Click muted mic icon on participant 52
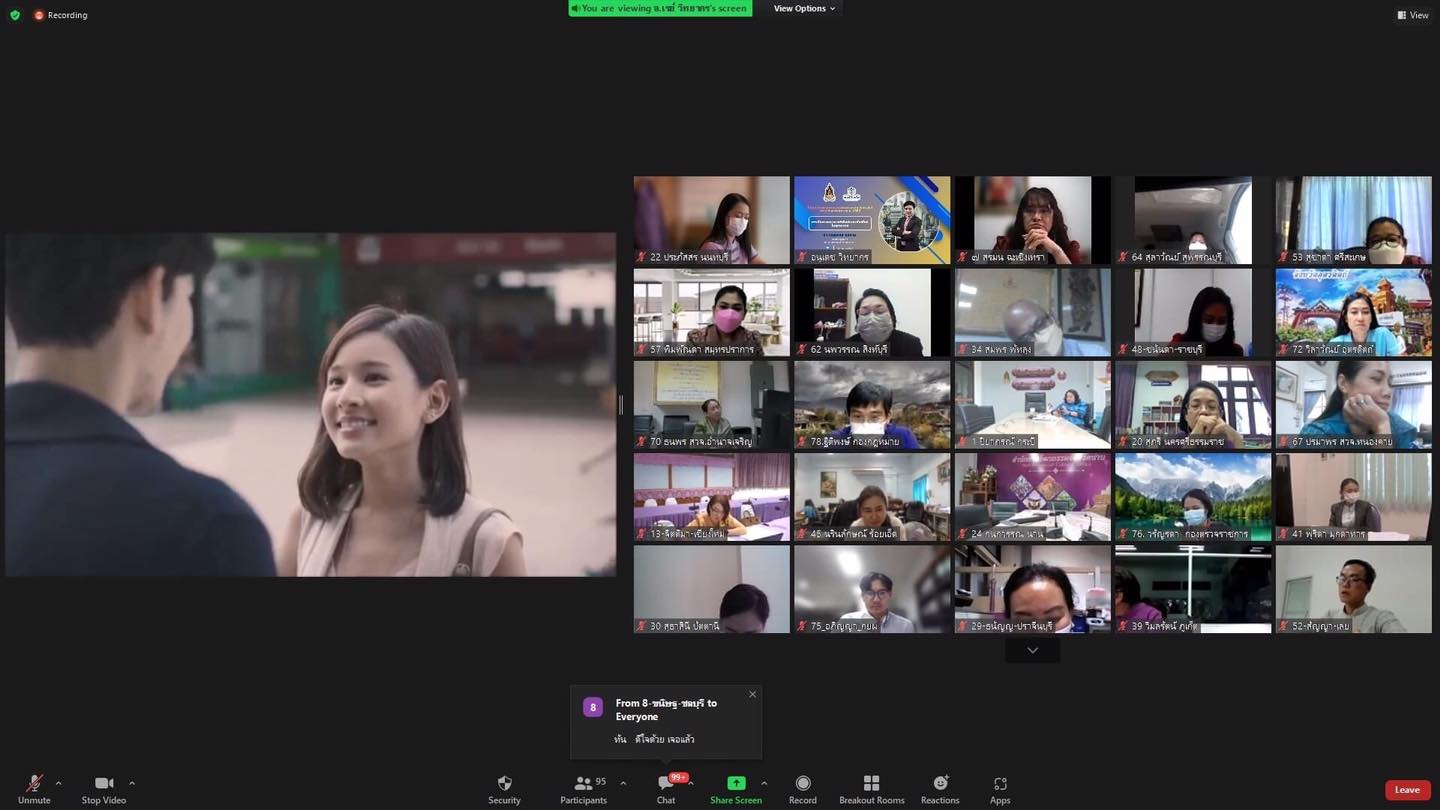The width and height of the screenshot is (1440, 810). pos(1284,626)
